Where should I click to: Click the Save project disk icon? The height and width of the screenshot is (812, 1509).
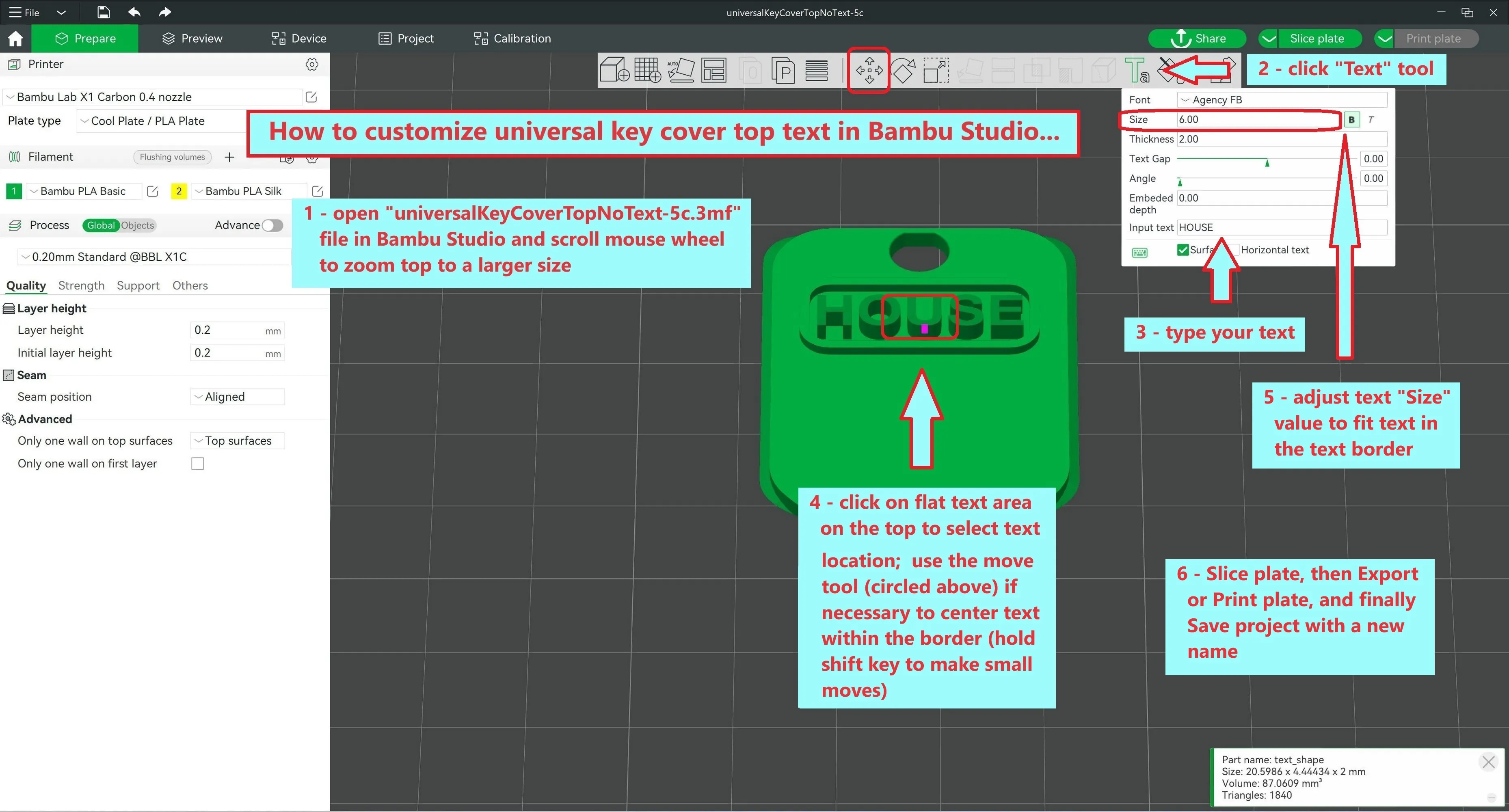[x=103, y=12]
